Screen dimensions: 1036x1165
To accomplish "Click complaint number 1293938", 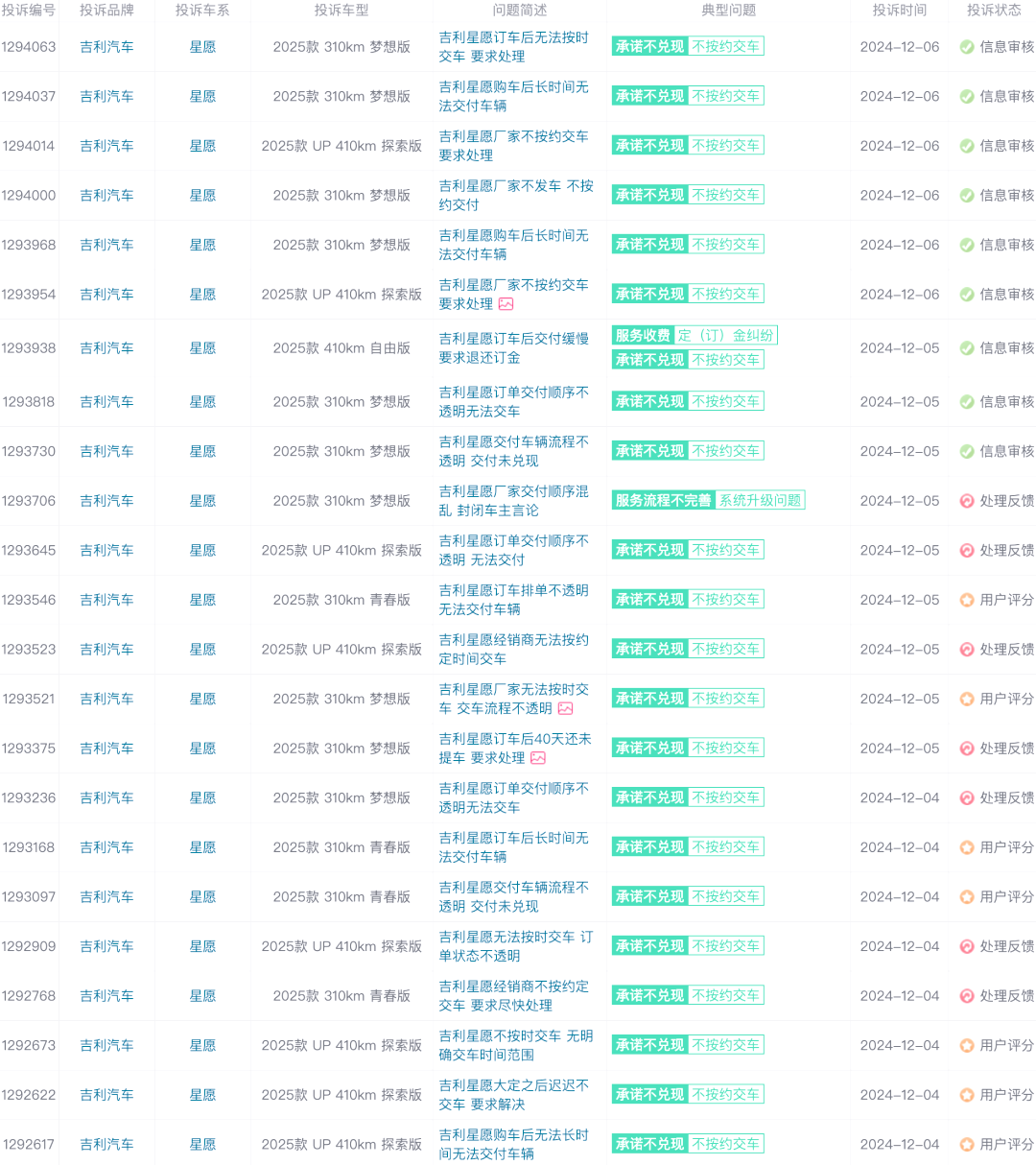I will 29,348.
